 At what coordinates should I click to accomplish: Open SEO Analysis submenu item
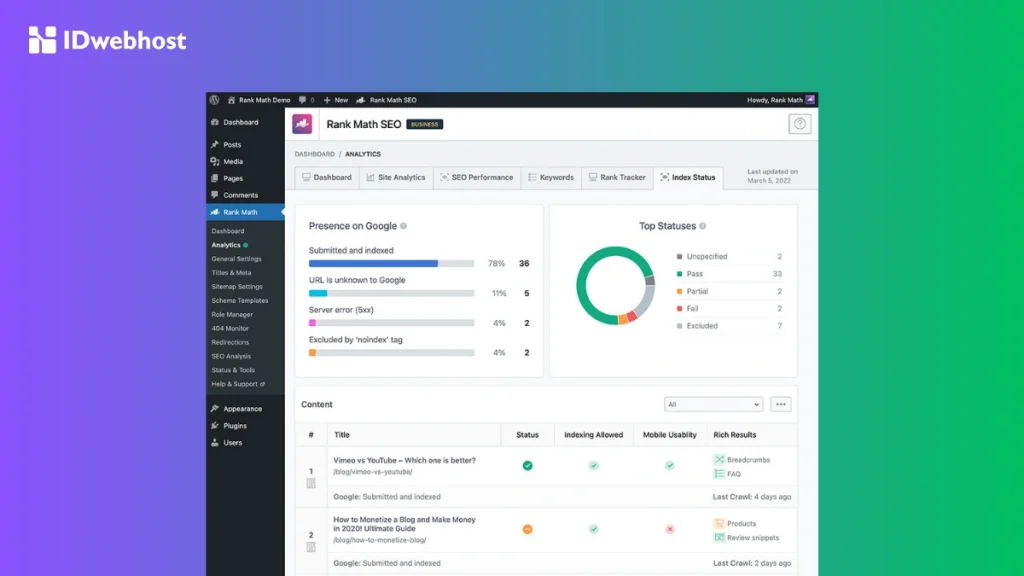click(231, 357)
